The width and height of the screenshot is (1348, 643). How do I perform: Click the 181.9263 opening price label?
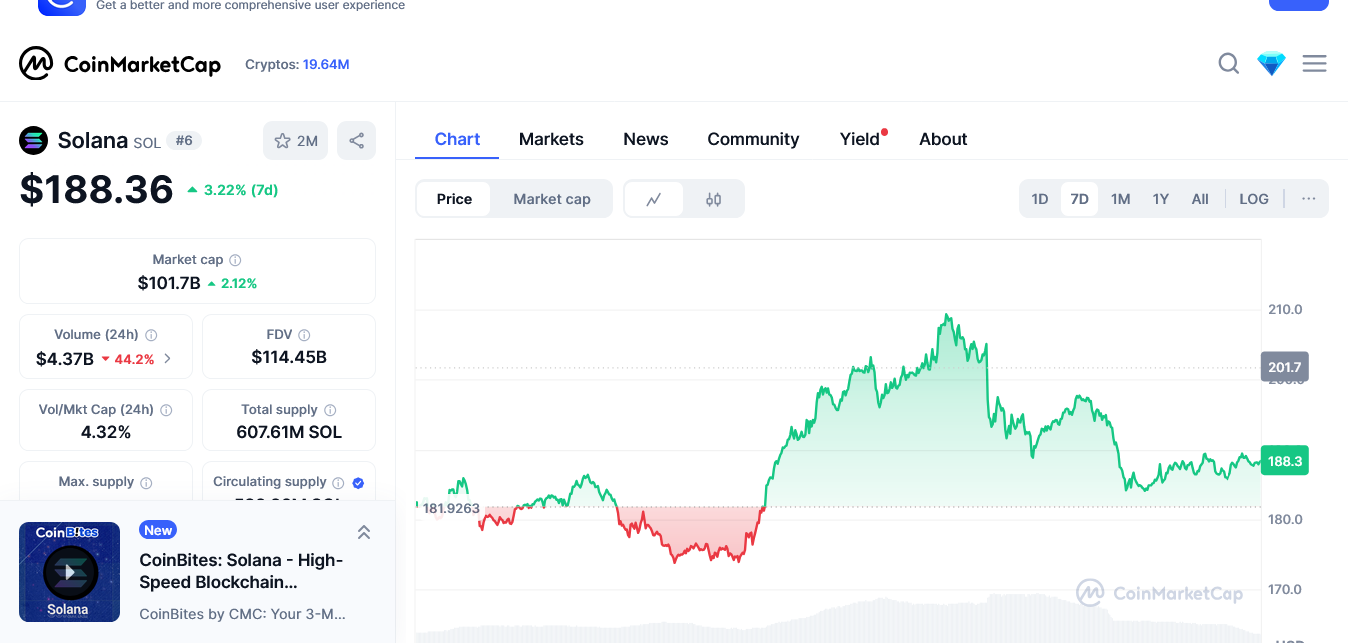[x=452, y=508]
